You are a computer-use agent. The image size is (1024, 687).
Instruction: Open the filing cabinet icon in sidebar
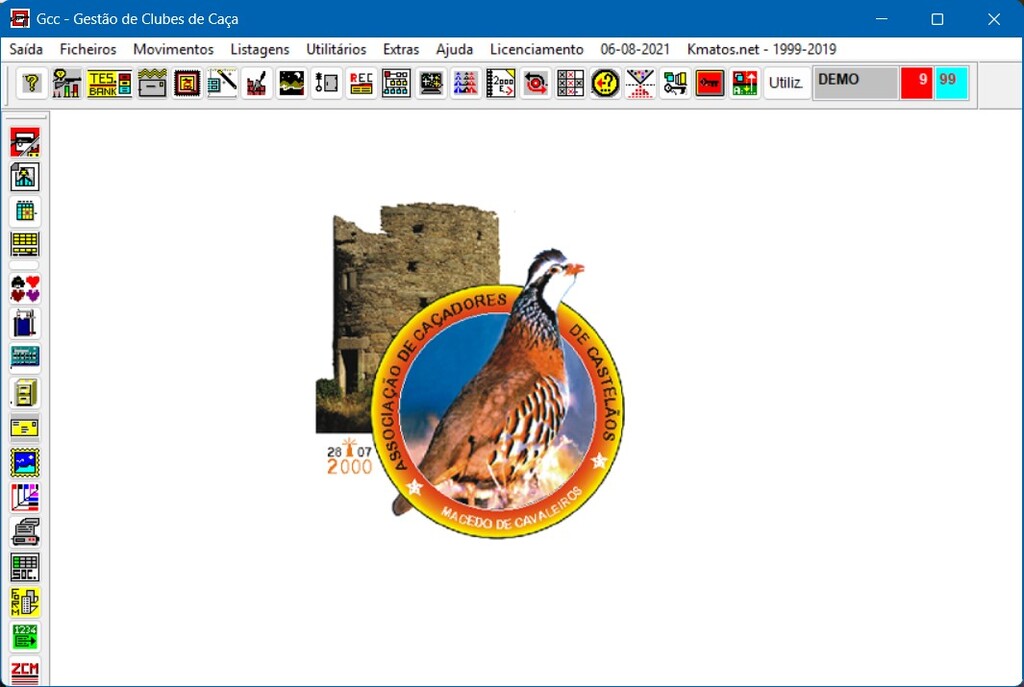coord(25,393)
